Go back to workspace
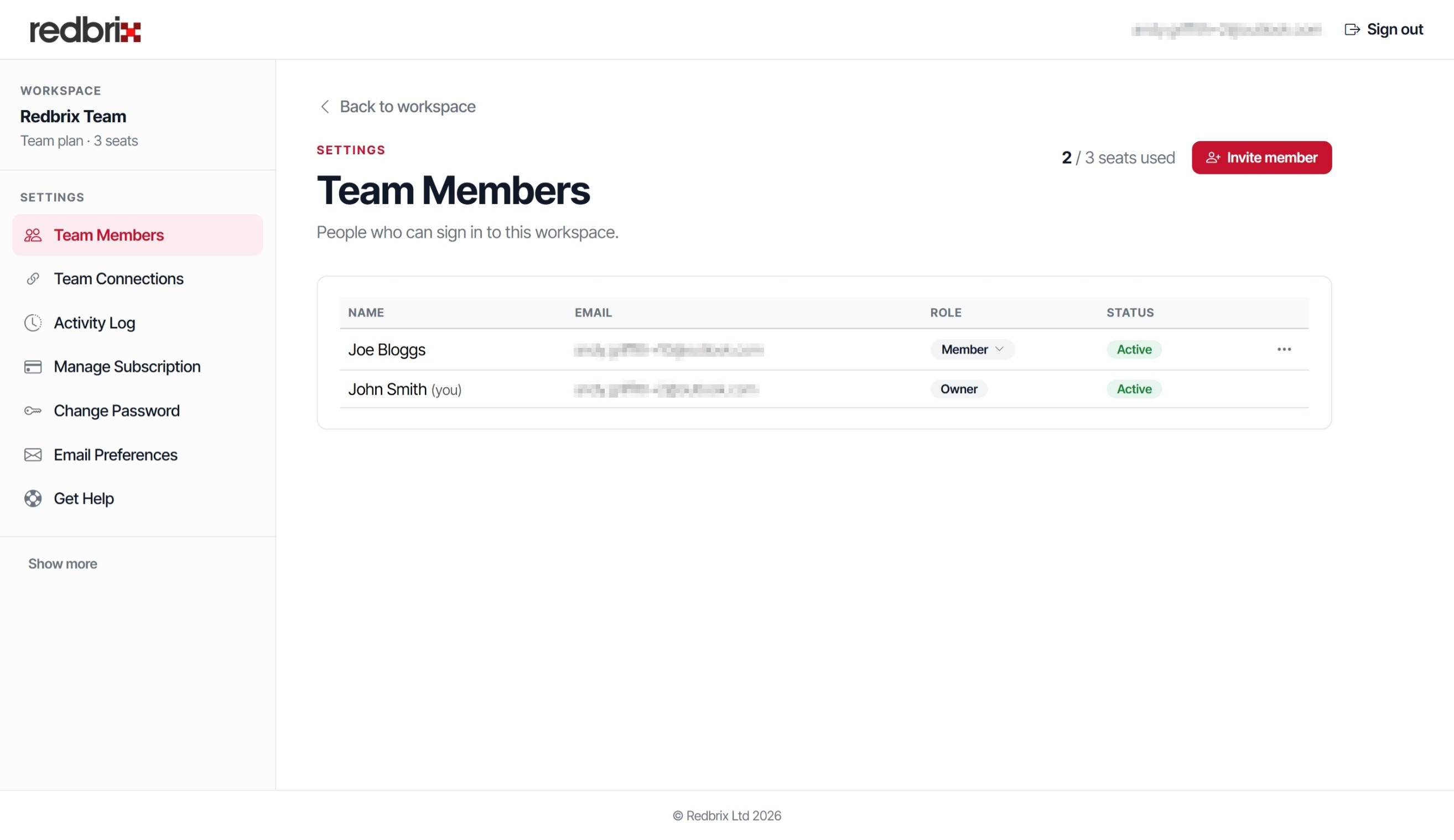 398,107
